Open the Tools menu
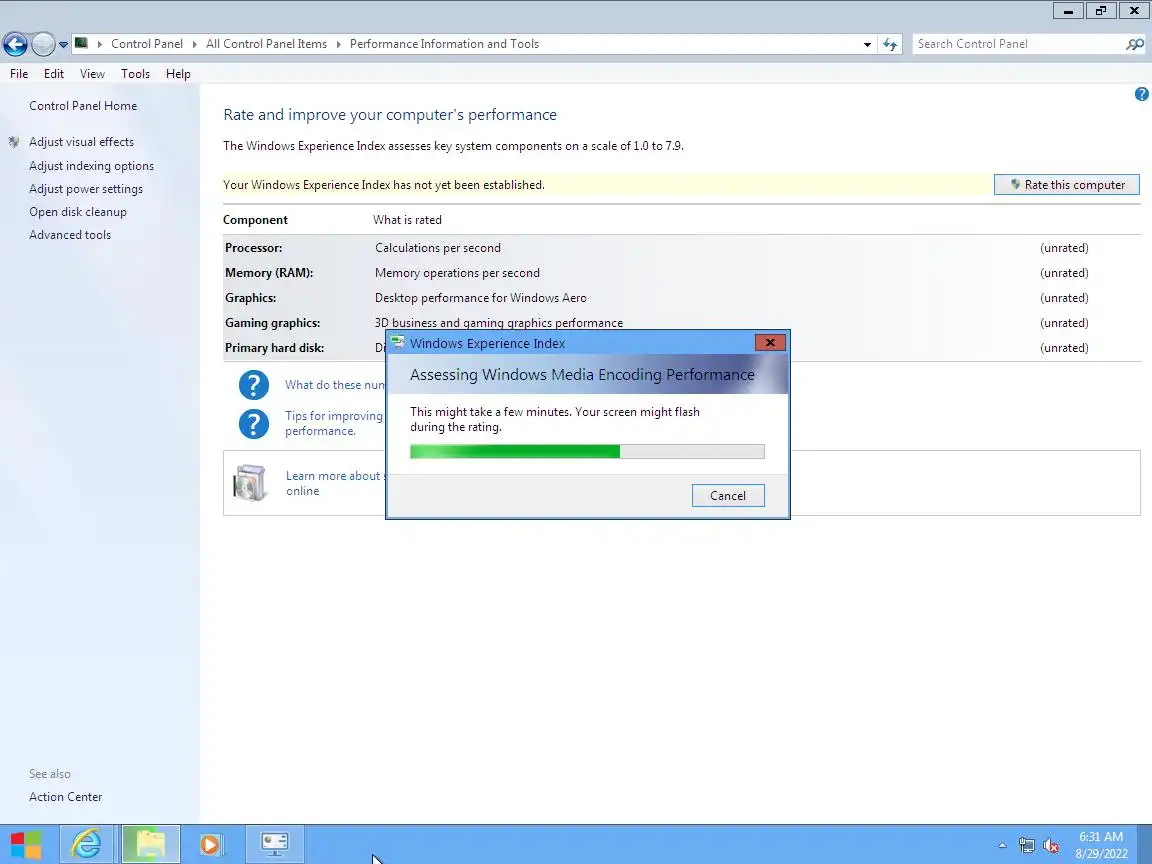1152x864 pixels. 135,73
